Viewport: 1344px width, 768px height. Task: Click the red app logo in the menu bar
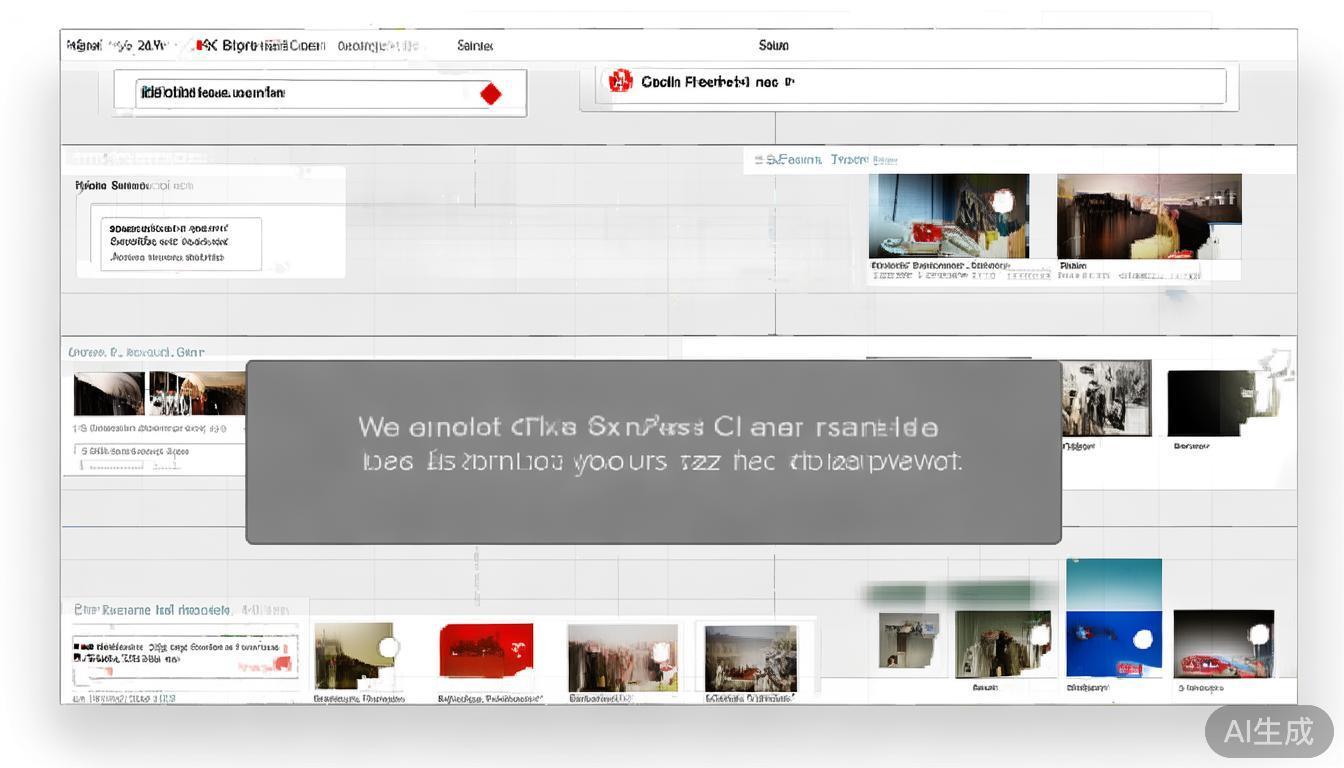pos(205,45)
